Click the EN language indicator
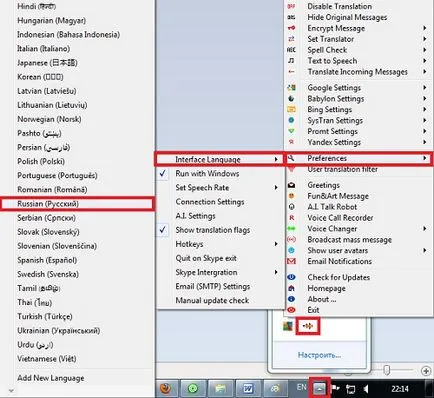Screen dimensions: 434x398 (x=301, y=387)
